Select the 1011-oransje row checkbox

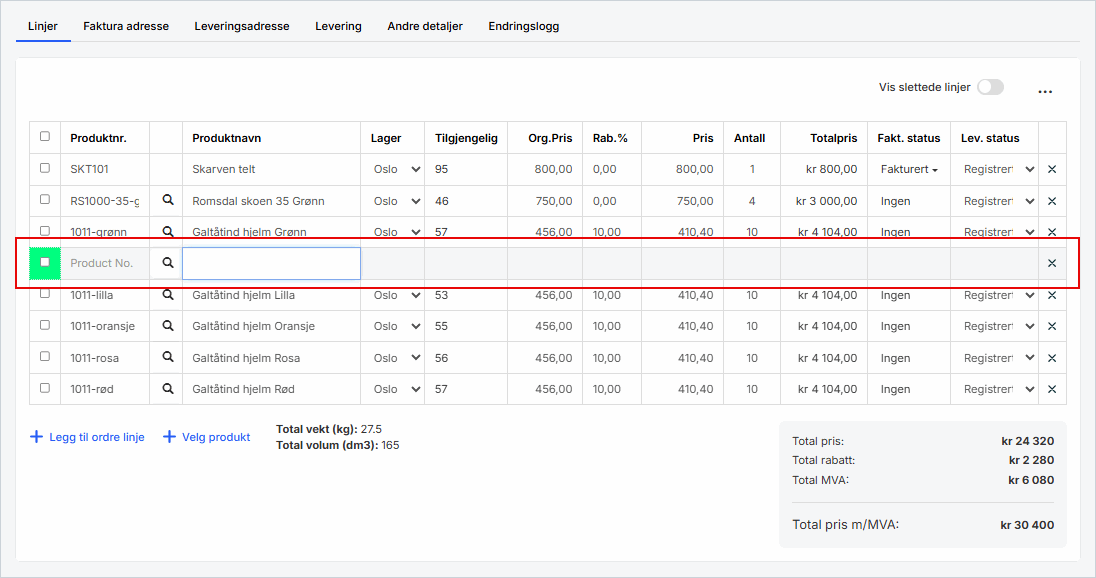(45, 326)
